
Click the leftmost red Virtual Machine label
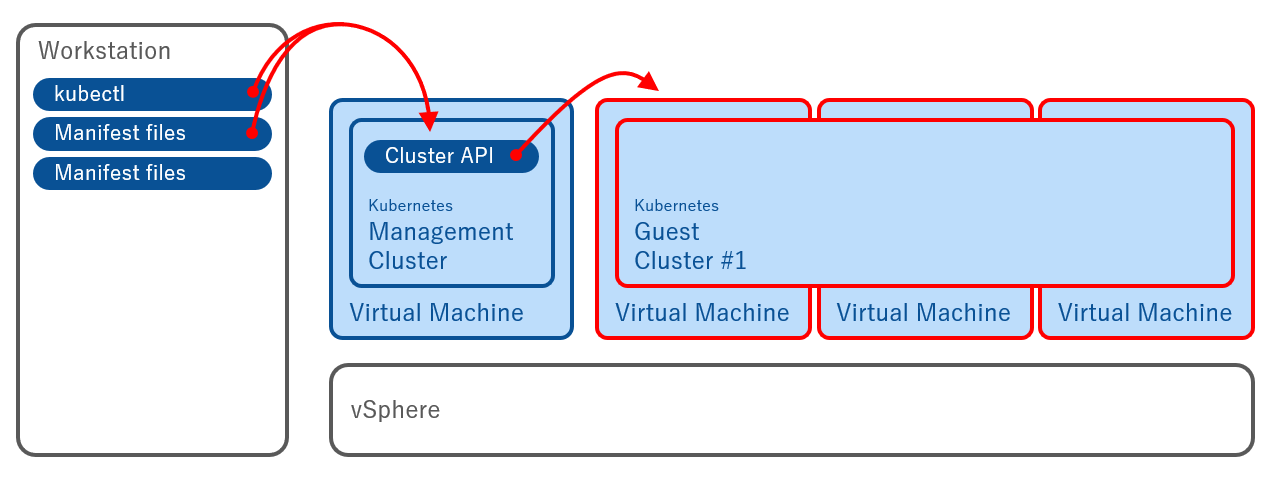[702, 313]
